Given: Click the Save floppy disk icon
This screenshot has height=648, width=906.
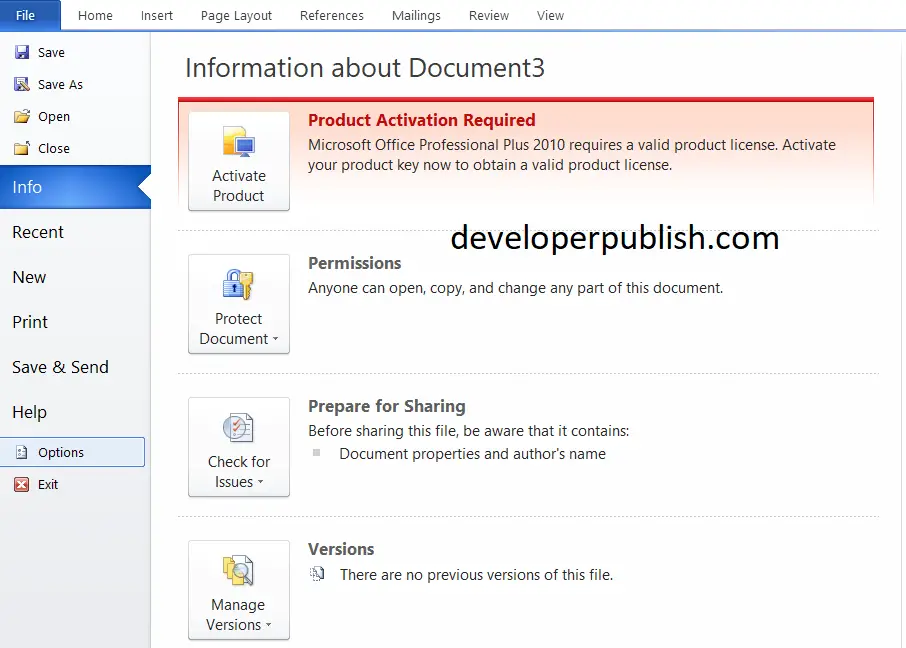Looking at the screenshot, I should tap(22, 53).
